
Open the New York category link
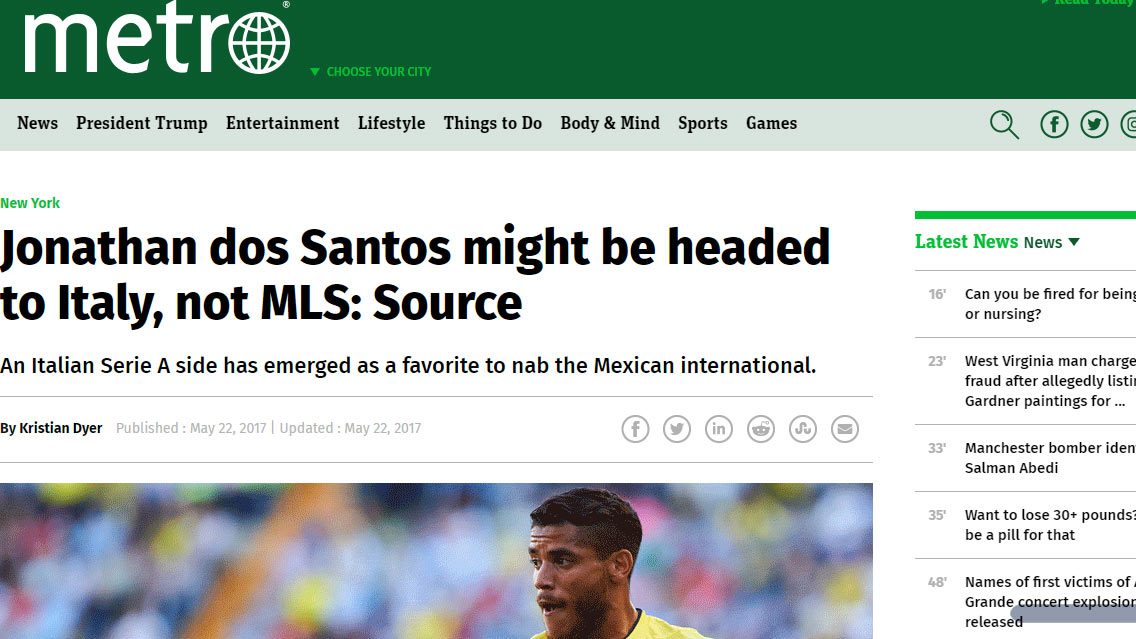click(x=30, y=204)
